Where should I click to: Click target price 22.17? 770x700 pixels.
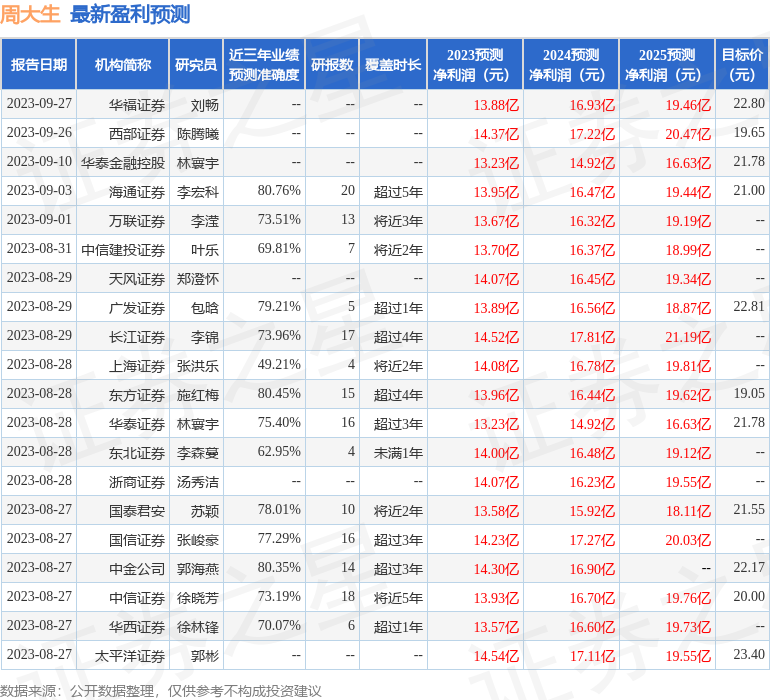pyautogui.click(x=749, y=567)
